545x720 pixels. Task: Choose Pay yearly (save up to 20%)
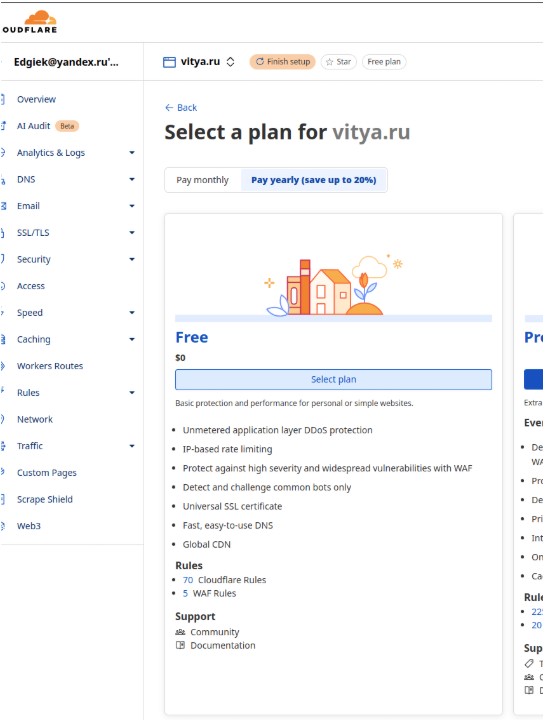pos(314,180)
